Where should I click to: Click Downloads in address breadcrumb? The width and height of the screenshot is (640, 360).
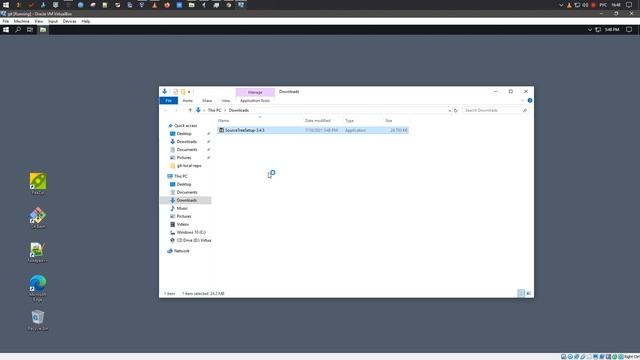pos(239,110)
